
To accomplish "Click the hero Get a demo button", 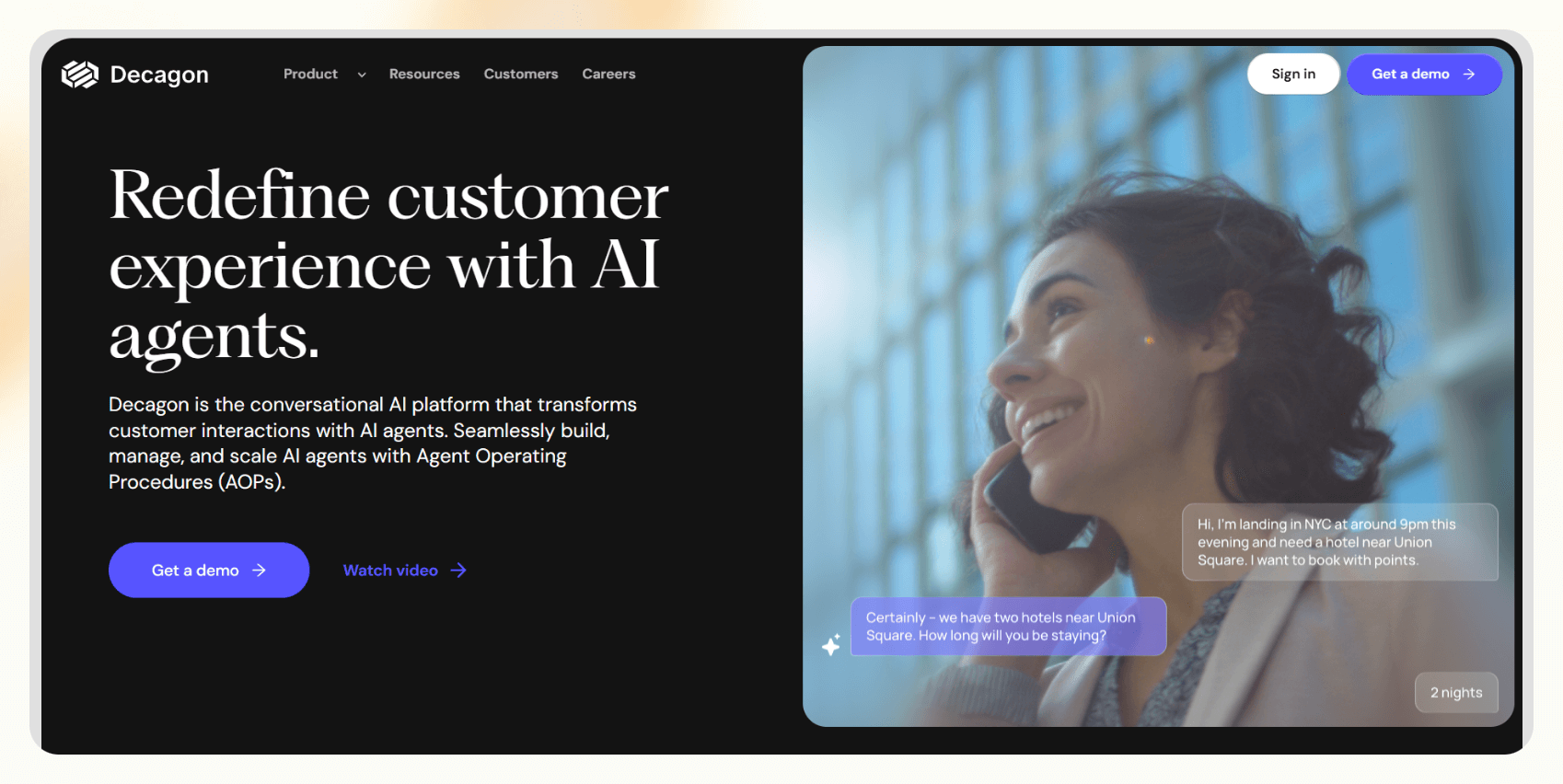I will point(209,570).
